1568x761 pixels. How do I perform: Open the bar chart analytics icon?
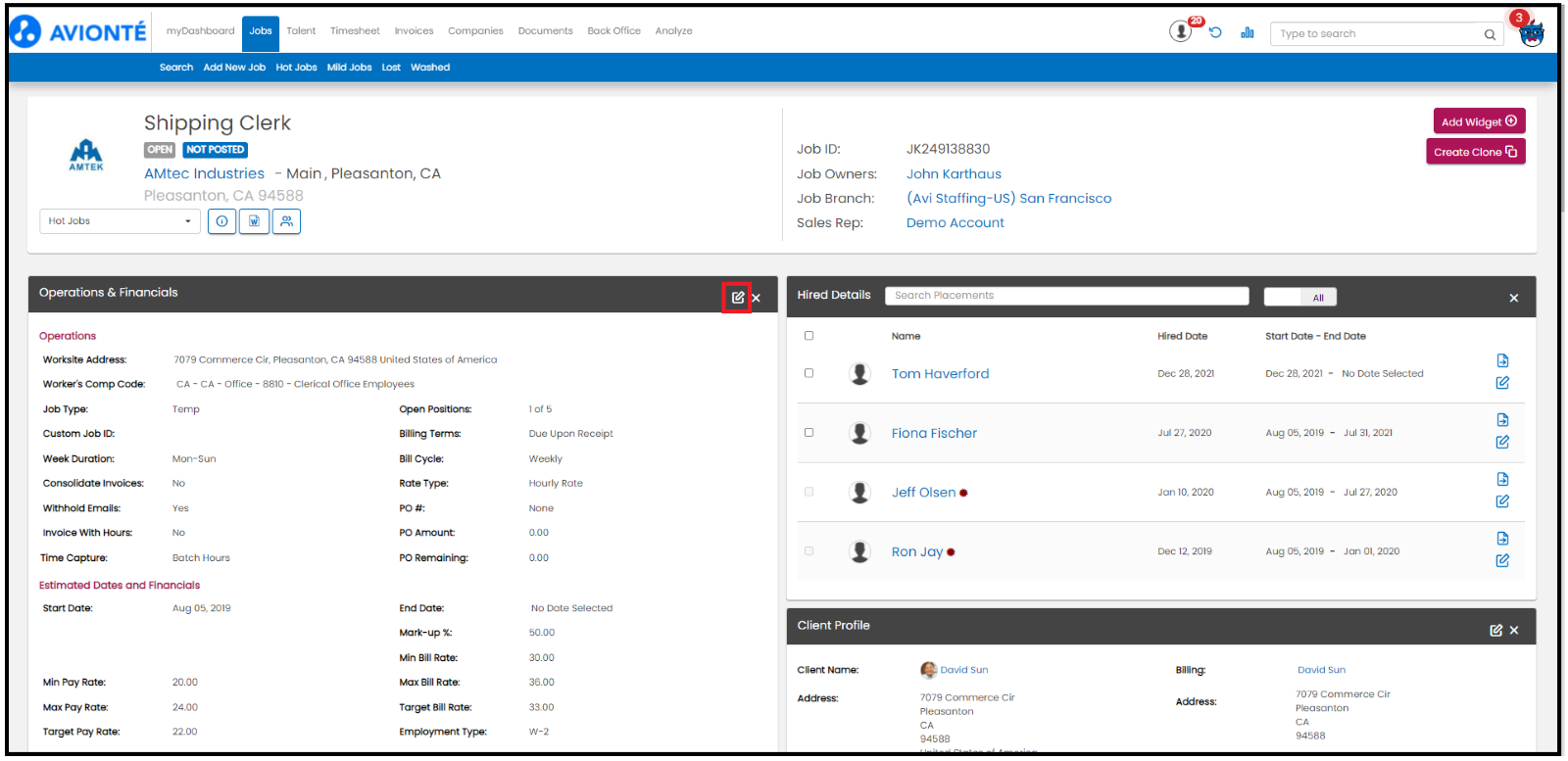[1247, 32]
